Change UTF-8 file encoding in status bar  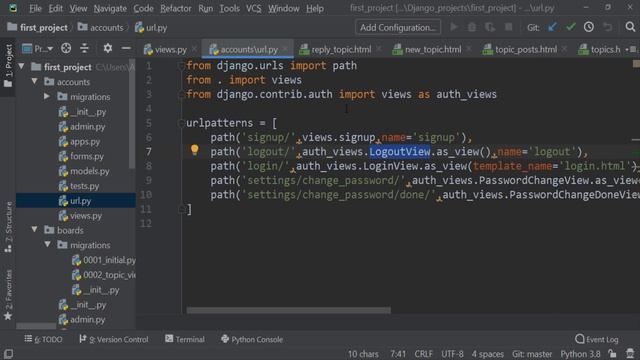click(x=452, y=354)
